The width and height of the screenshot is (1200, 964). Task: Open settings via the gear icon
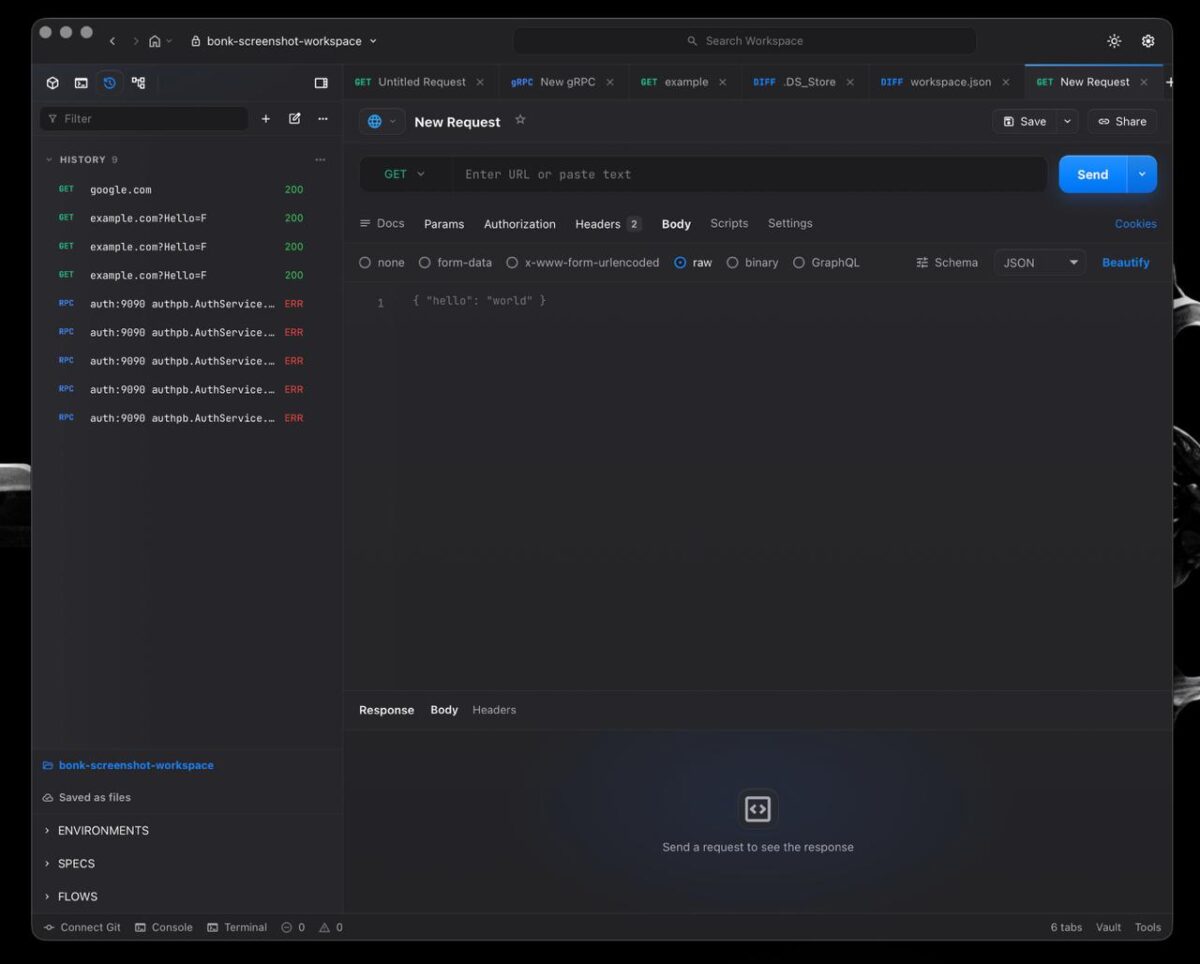1148,41
